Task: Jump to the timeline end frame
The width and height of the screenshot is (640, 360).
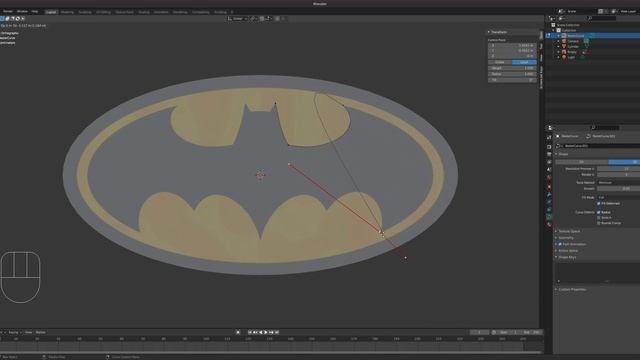Action: pos(277,332)
